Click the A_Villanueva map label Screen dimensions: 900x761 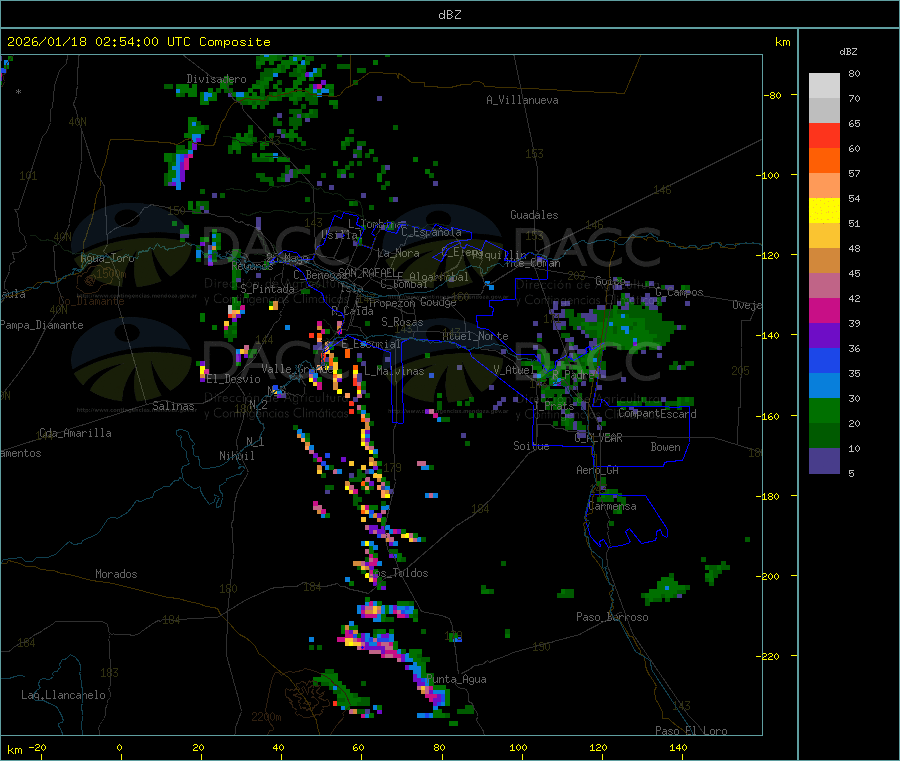pyautogui.click(x=522, y=100)
